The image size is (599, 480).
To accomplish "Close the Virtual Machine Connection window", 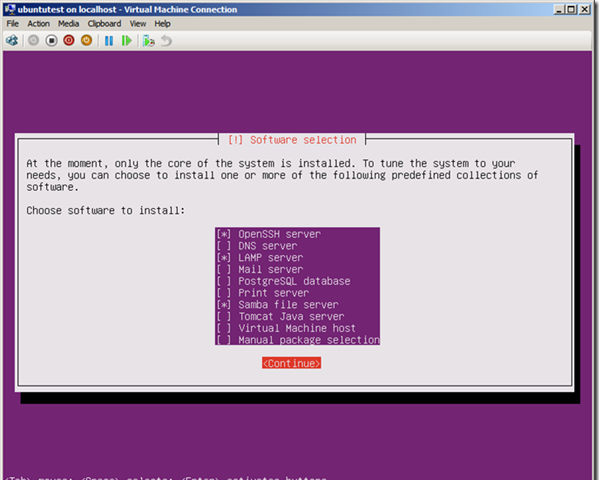I will [x=585, y=9].
